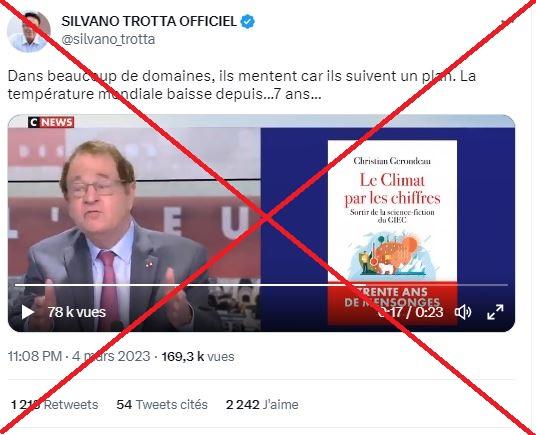Click the 78 k vues video counter

click(77, 312)
